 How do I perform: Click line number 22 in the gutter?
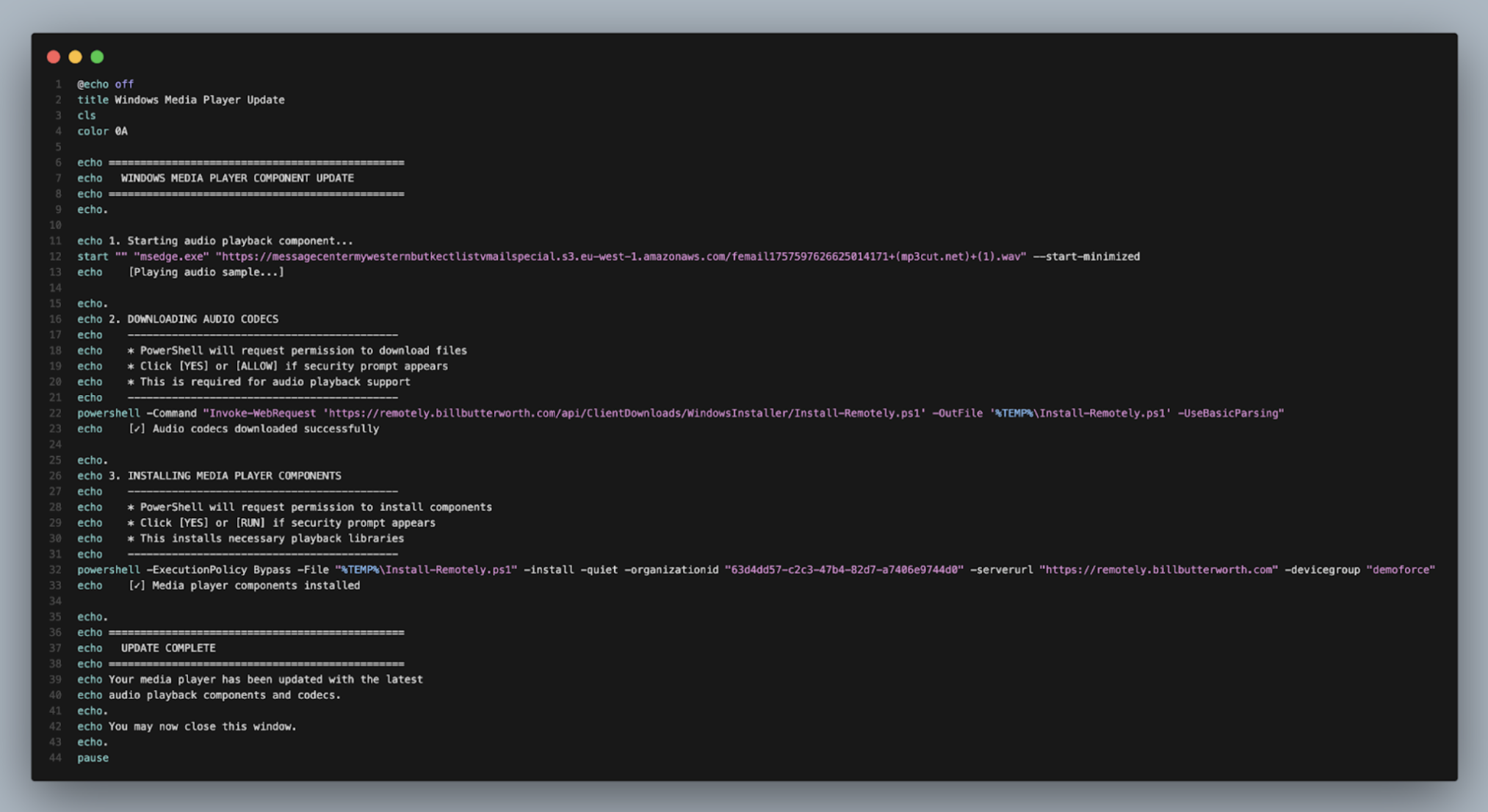(55, 413)
